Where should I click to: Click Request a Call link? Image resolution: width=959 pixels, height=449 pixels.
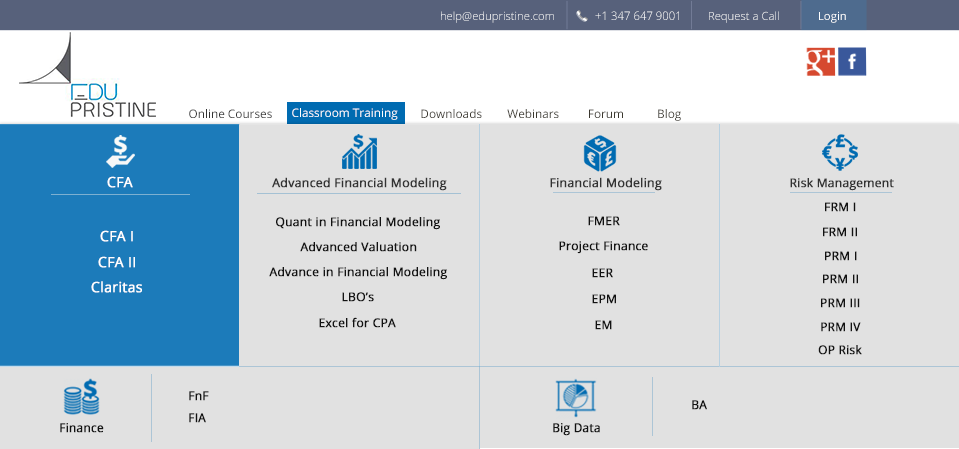click(744, 16)
